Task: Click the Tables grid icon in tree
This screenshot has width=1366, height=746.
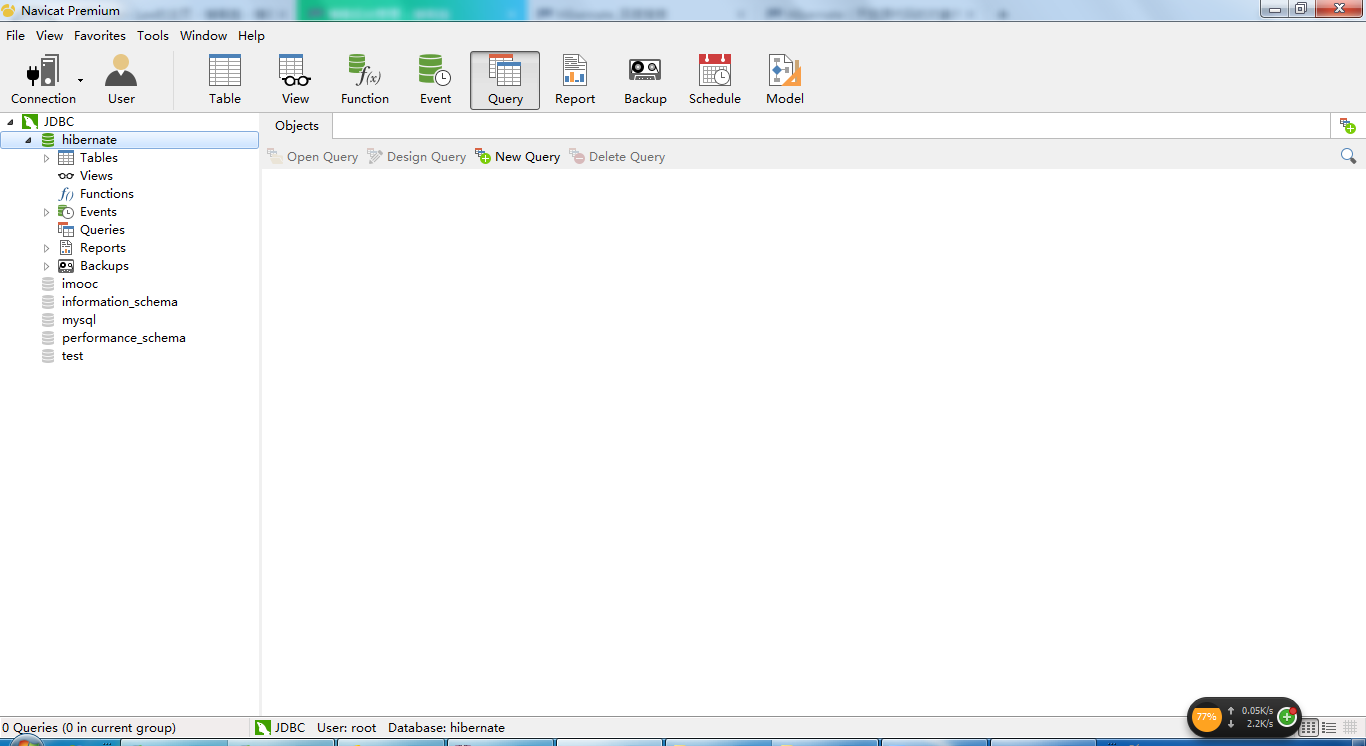Action: [x=66, y=158]
